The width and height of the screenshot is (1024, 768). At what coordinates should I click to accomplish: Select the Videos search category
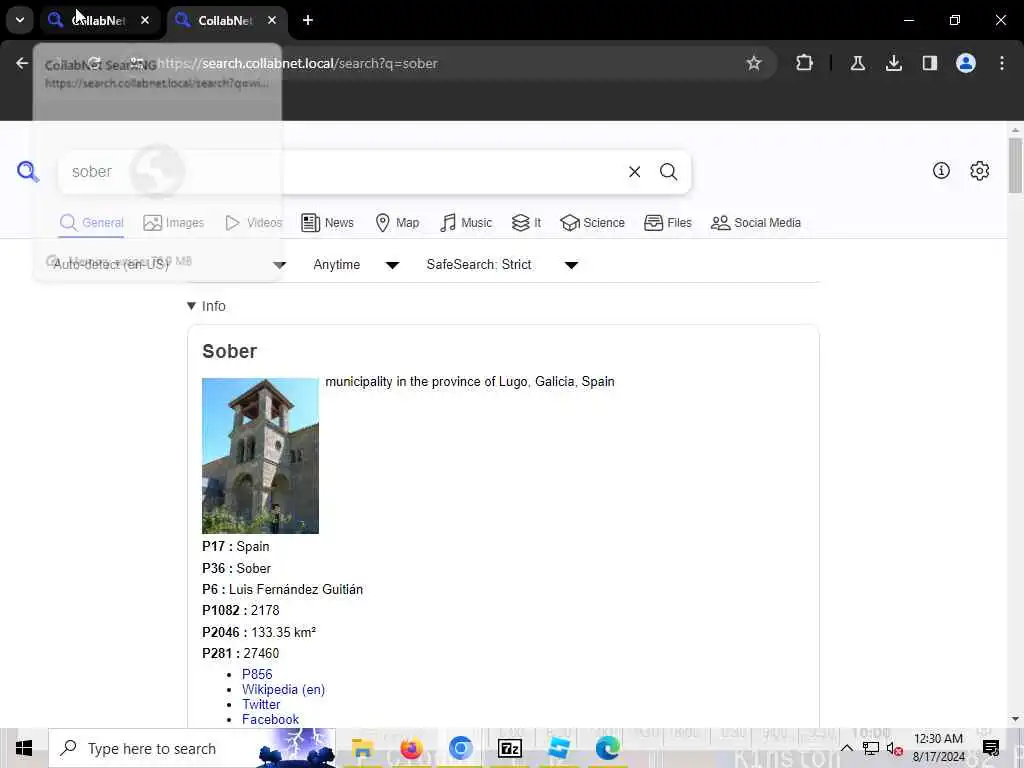[x=253, y=223]
